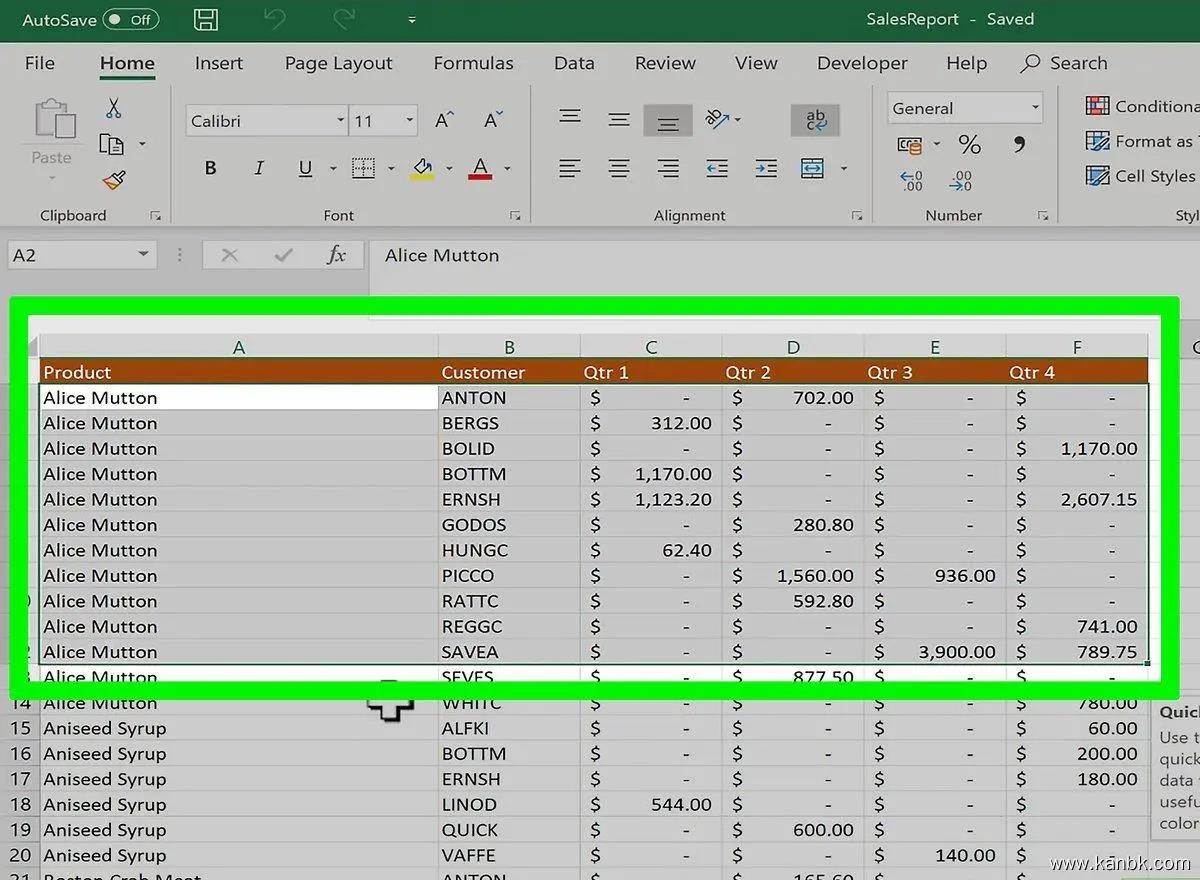Toggle AutoSave switch
This screenshot has width=1200, height=880.
click(x=130, y=20)
